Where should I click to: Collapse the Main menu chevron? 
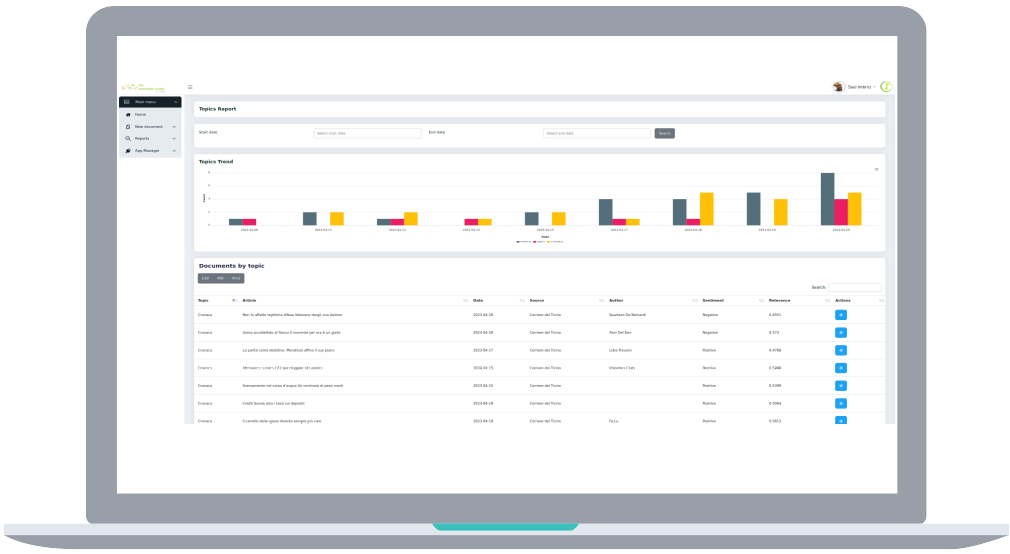coord(175,102)
